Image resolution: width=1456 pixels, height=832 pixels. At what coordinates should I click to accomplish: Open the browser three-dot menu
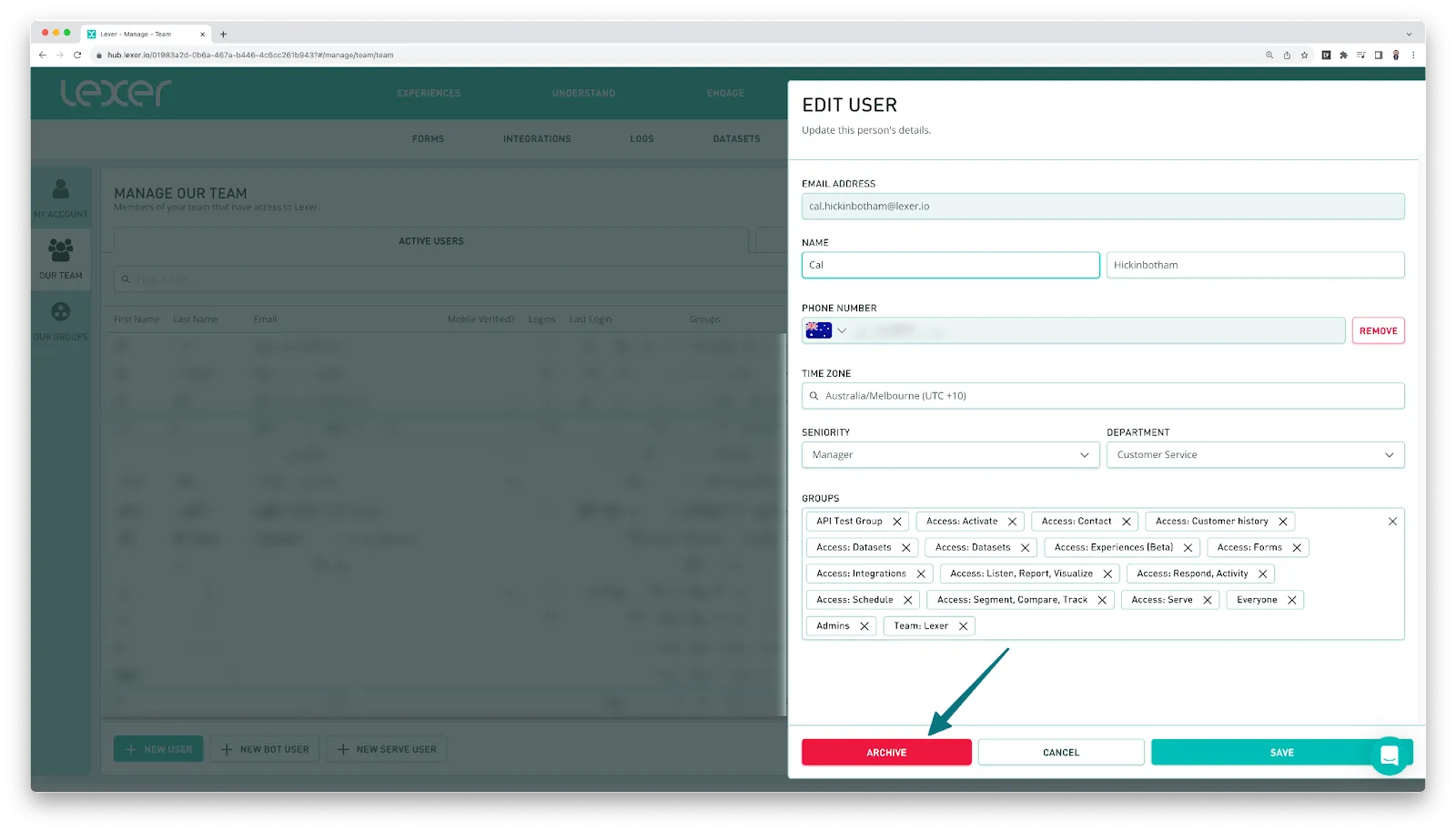point(1413,55)
